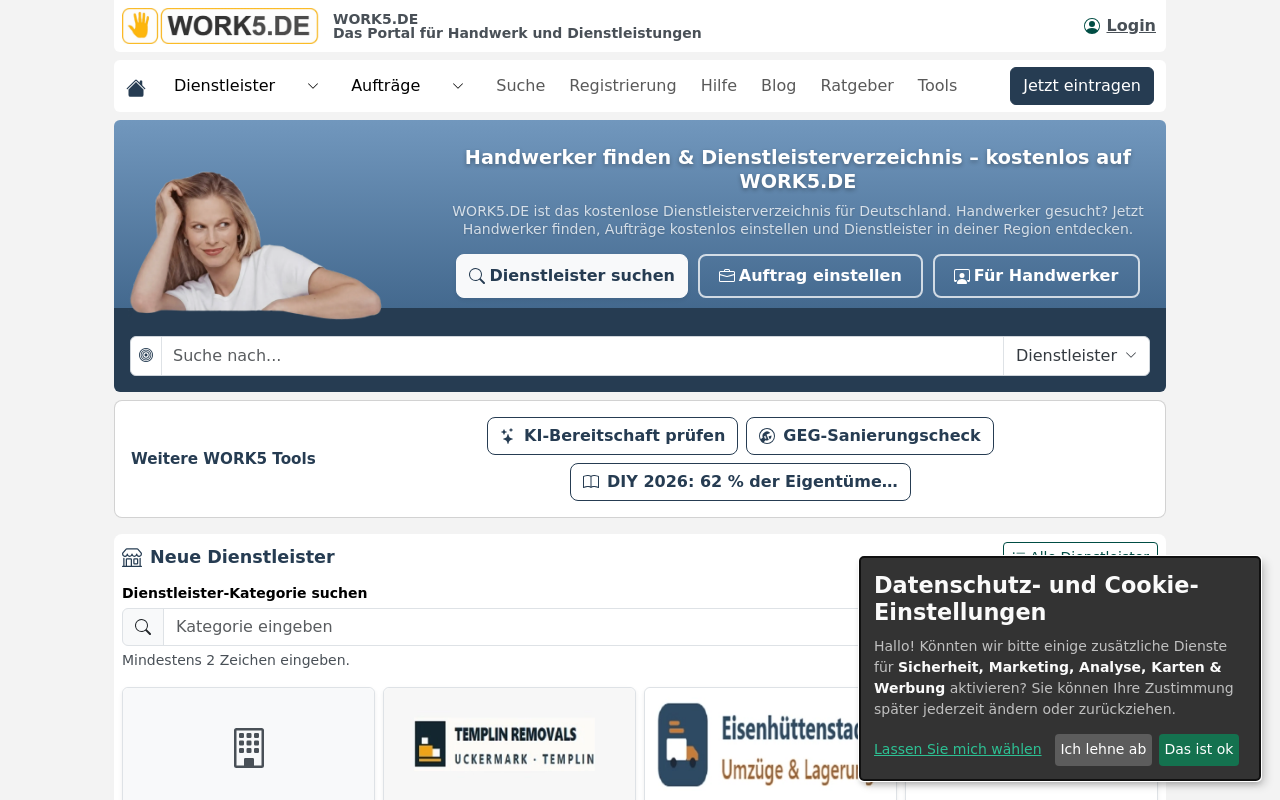Open the Hilfe menu item
This screenshot has height=800, width=1280.
718,86
